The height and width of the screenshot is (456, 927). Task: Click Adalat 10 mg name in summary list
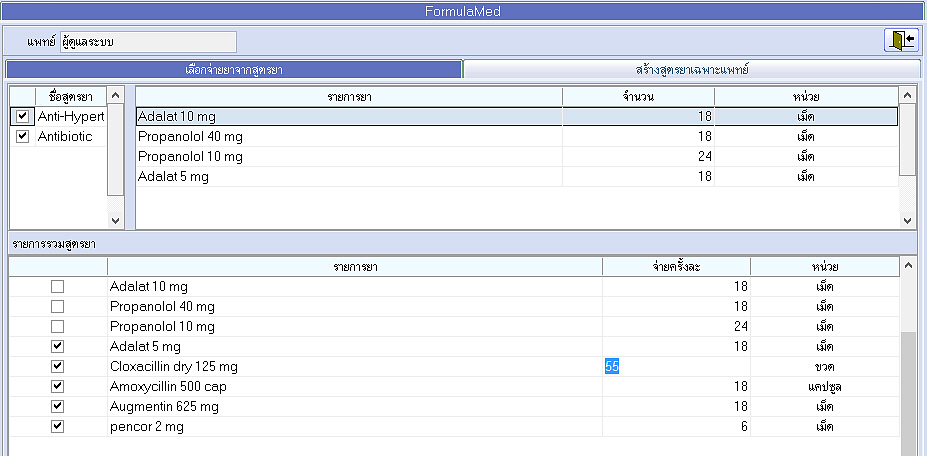(149, 287)
